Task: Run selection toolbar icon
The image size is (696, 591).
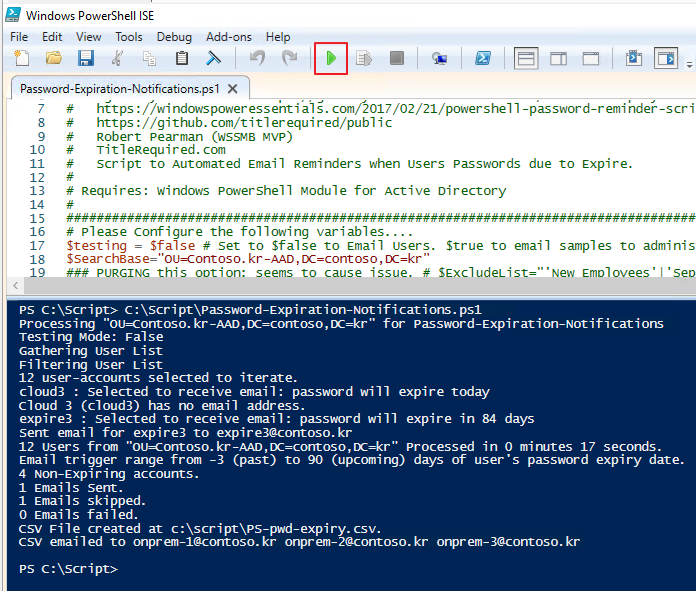Action: [364, 58]
